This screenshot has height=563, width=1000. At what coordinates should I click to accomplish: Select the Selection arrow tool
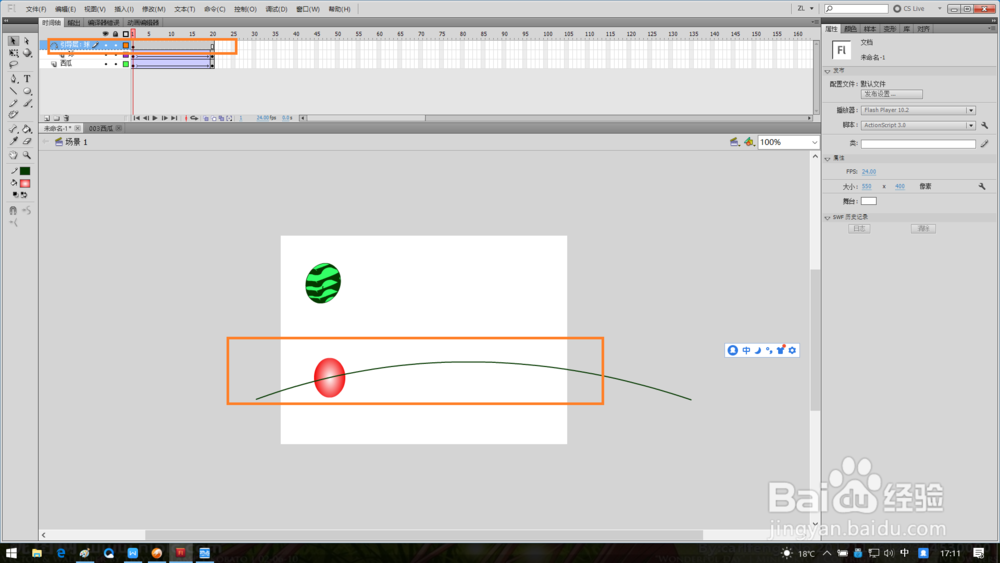13,41
